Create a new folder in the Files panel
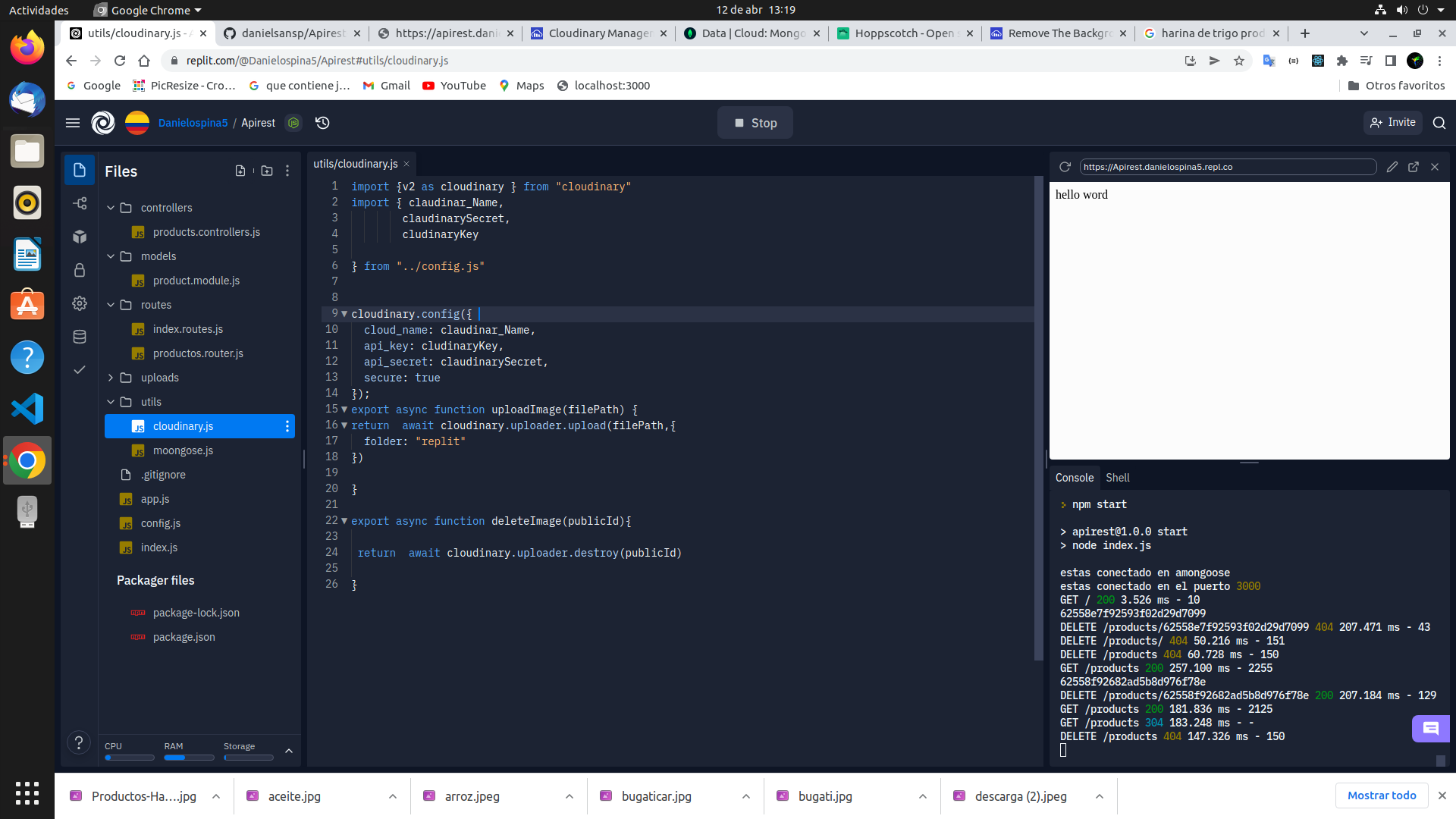Screen dimensions: 1456x819 coord(267,171)
